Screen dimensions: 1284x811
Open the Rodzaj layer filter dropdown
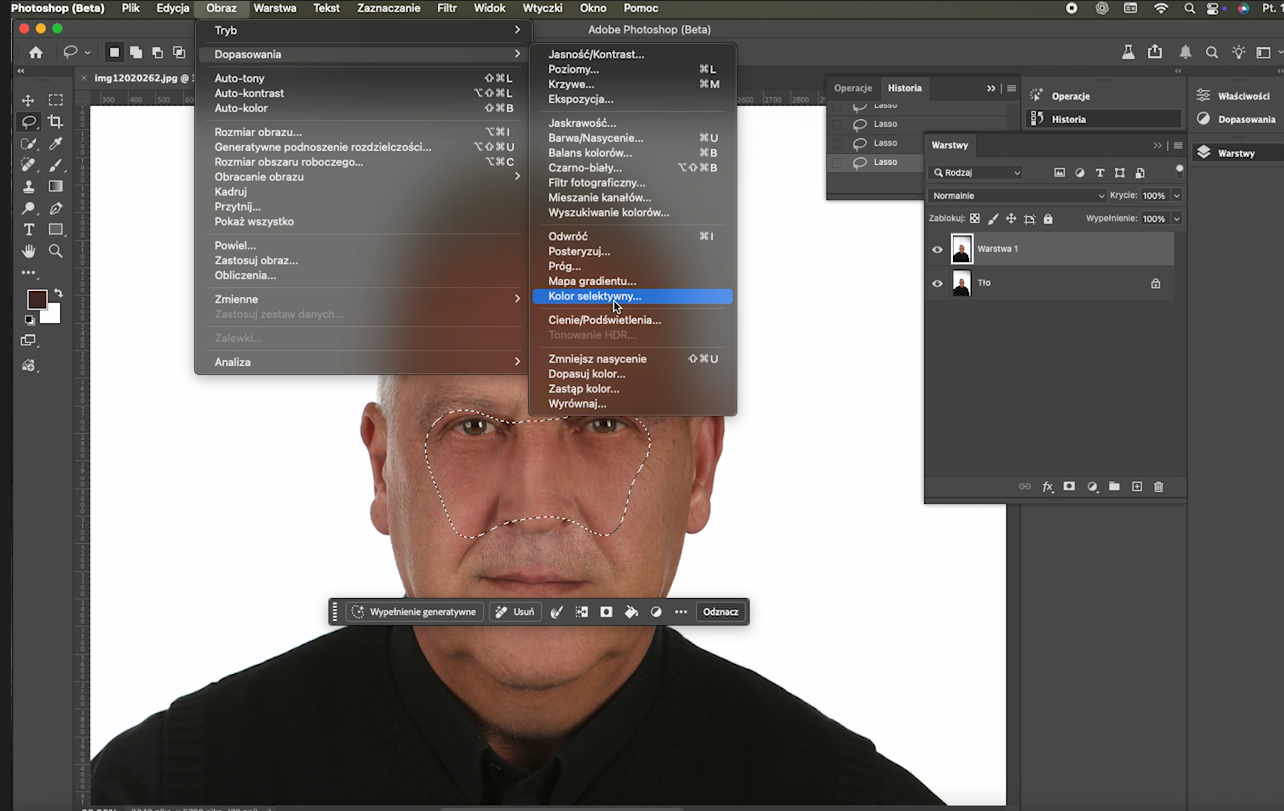[976, 173]
